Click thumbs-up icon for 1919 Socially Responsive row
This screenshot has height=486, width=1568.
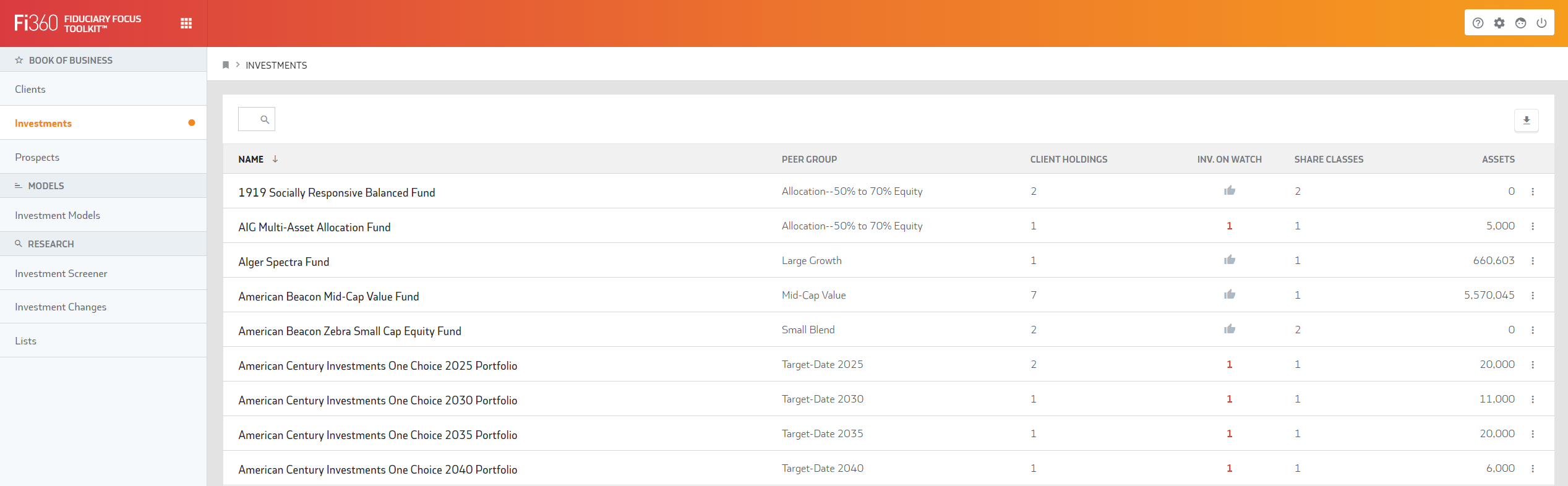click(x=1229, y=191)
